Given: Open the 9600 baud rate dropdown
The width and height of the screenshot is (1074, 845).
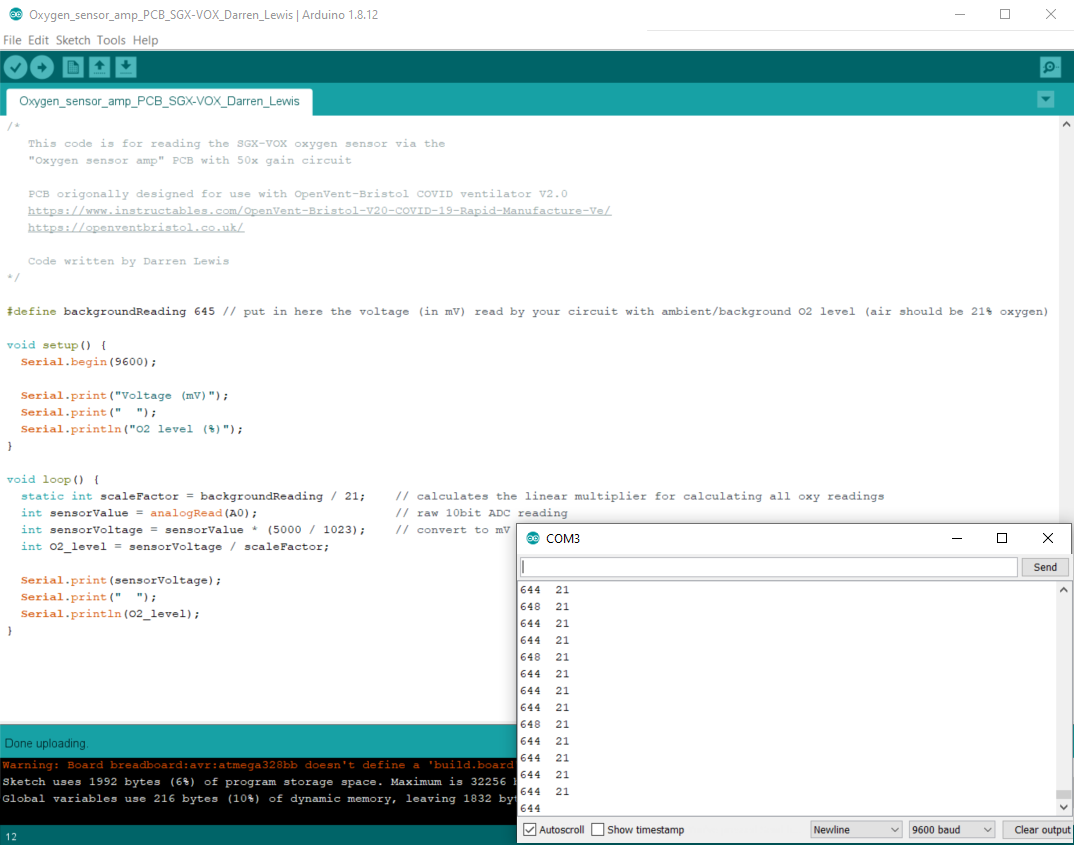Looking at the screenshot, I should click(952, 830).
